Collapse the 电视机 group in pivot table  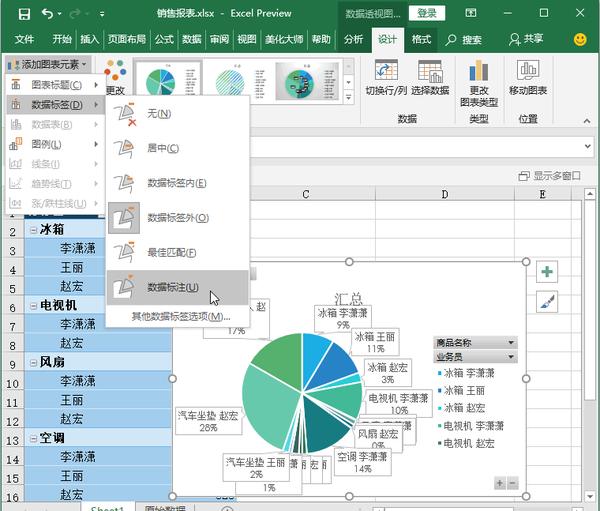[x=33, y=305]
